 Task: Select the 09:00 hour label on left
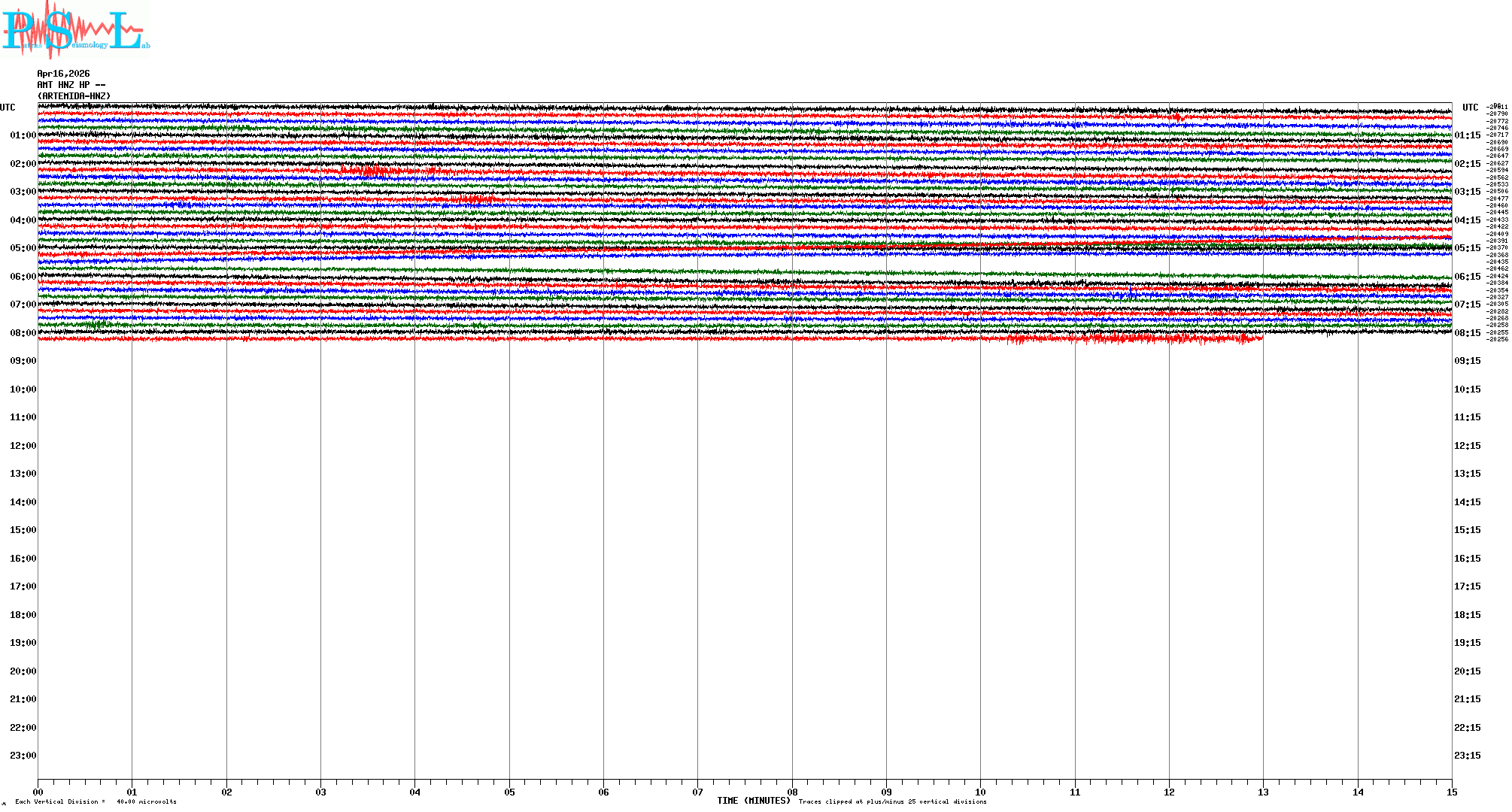pyautogui.click(x=23, y=361)
